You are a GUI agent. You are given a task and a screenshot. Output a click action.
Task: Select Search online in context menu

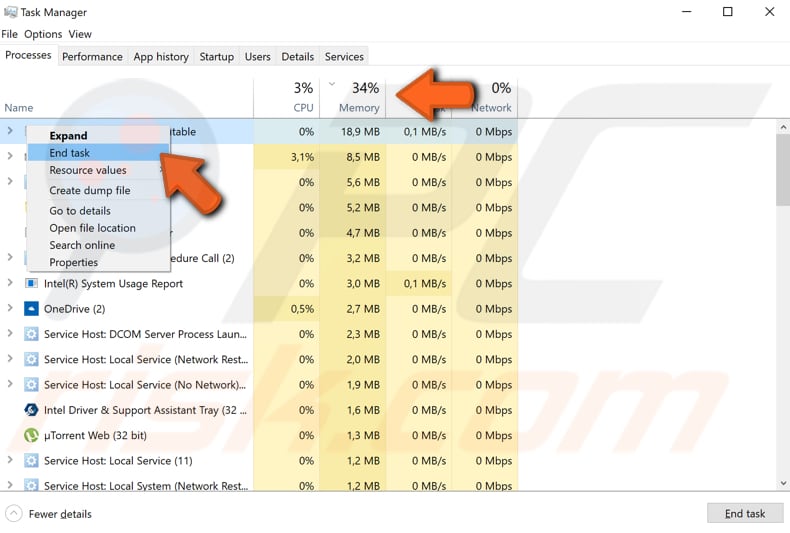pos(98,245)
